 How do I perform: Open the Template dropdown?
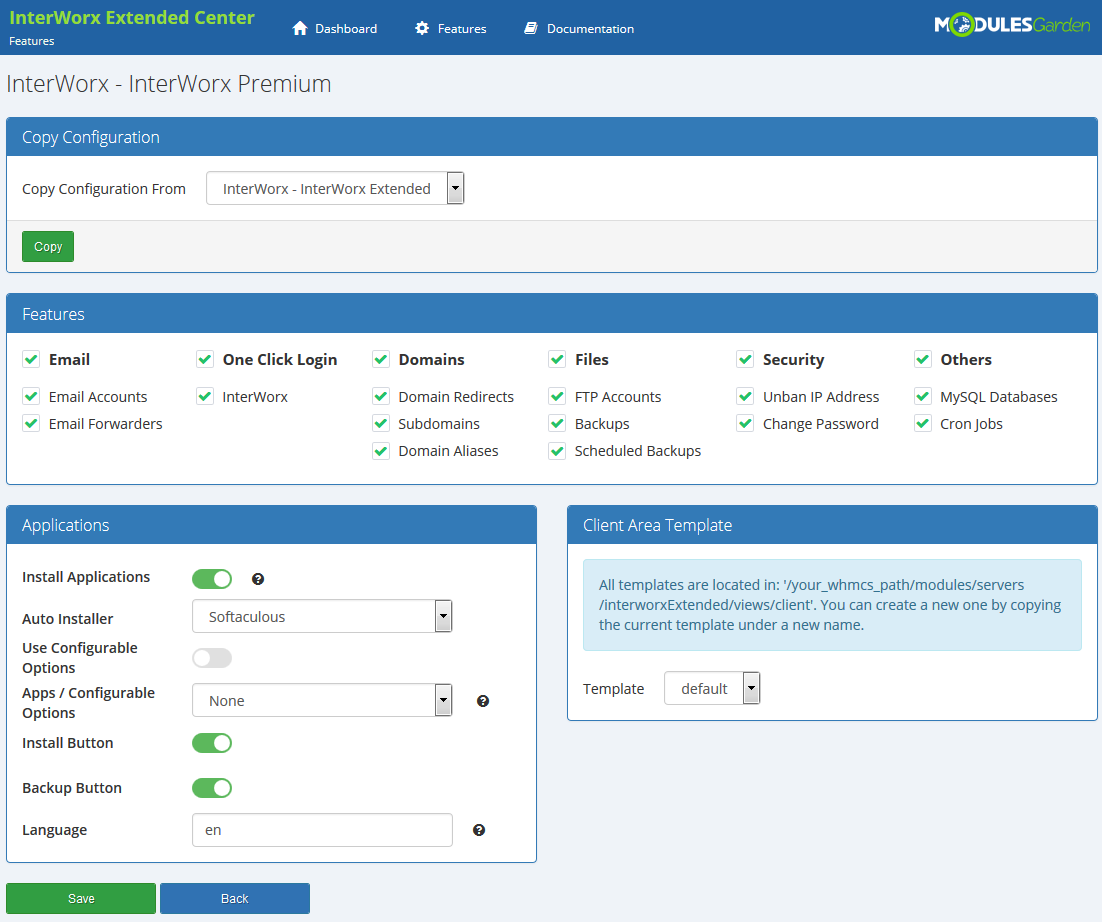pos(712,688)
